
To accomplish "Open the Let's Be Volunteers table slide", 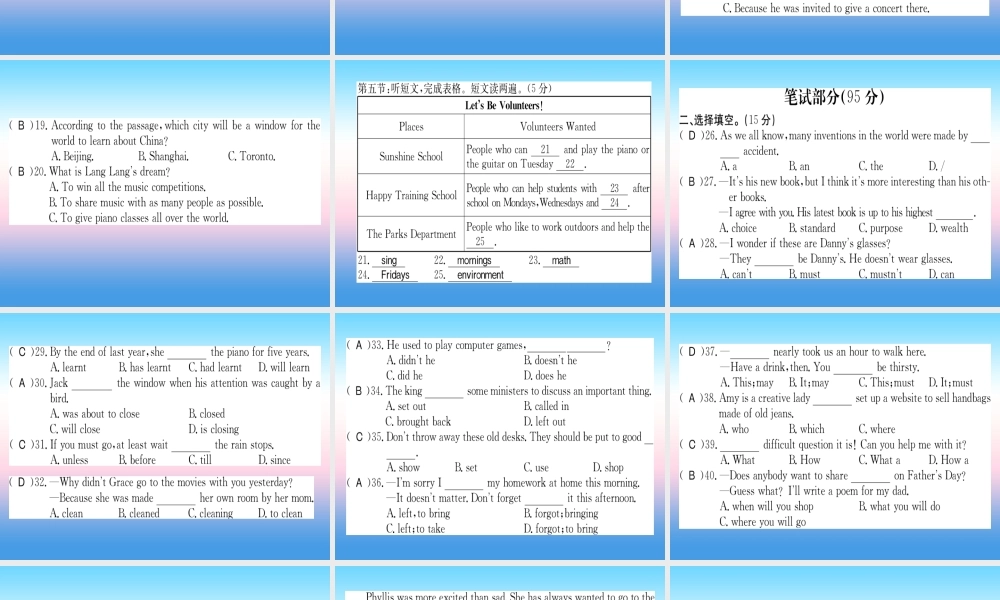I will (x=500, y=183).
